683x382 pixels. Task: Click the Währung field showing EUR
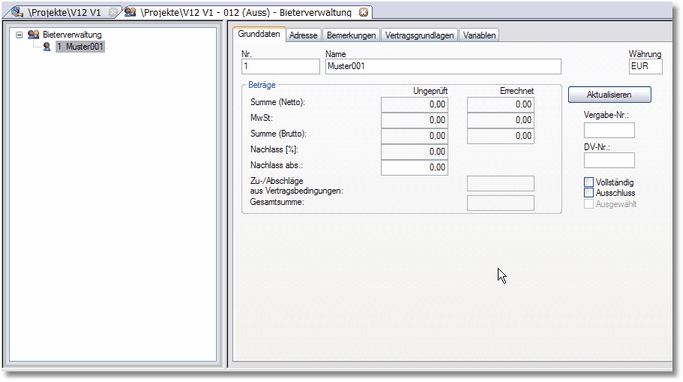tap(646, 66)
